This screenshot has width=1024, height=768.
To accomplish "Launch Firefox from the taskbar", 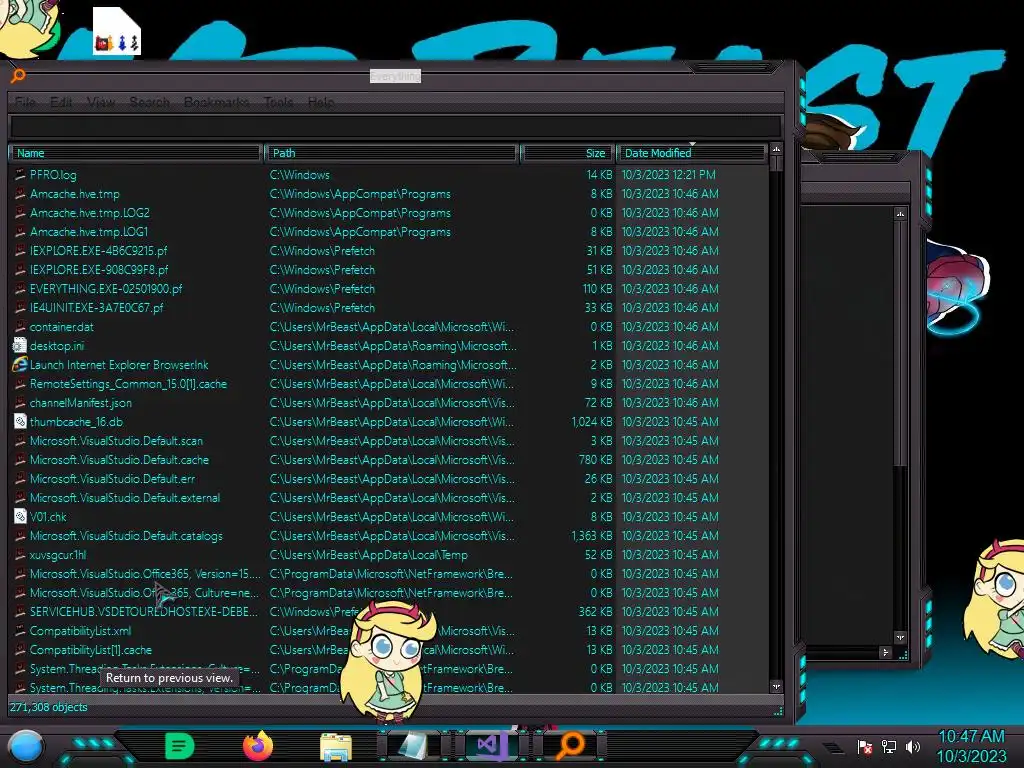I will 258,746.
